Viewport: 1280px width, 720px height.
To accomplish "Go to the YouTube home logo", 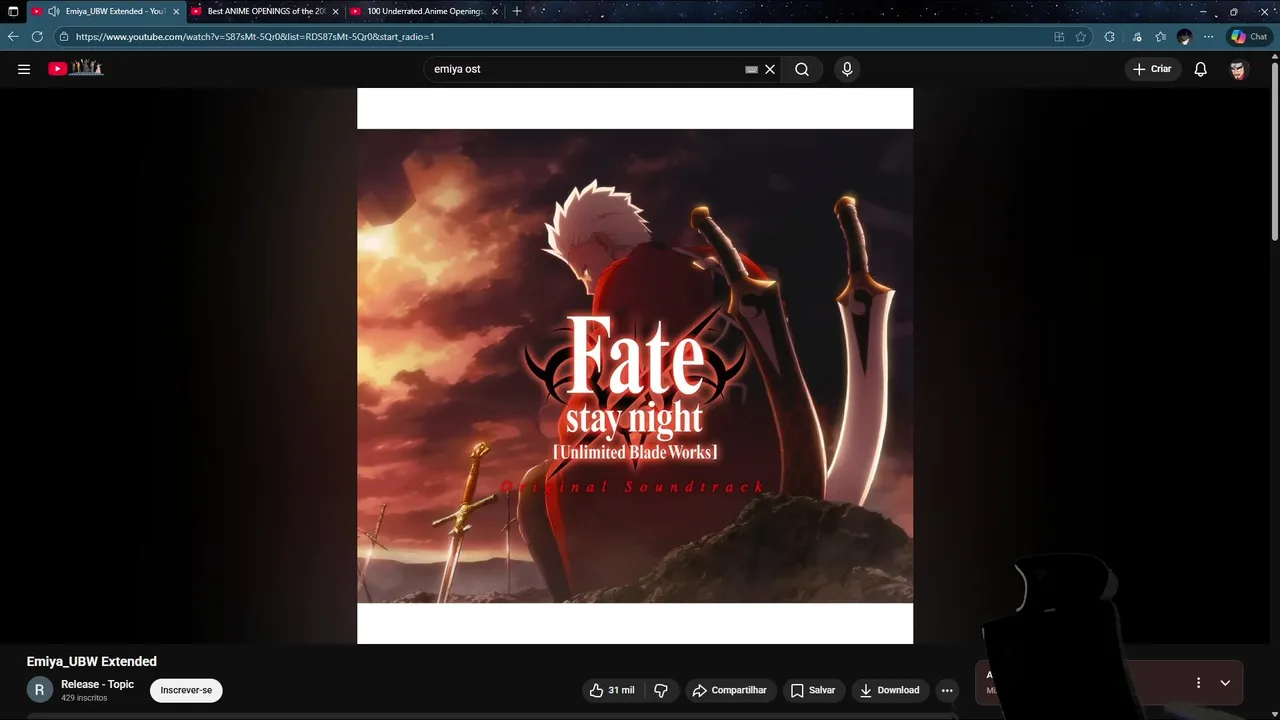I will click(76, 68).
